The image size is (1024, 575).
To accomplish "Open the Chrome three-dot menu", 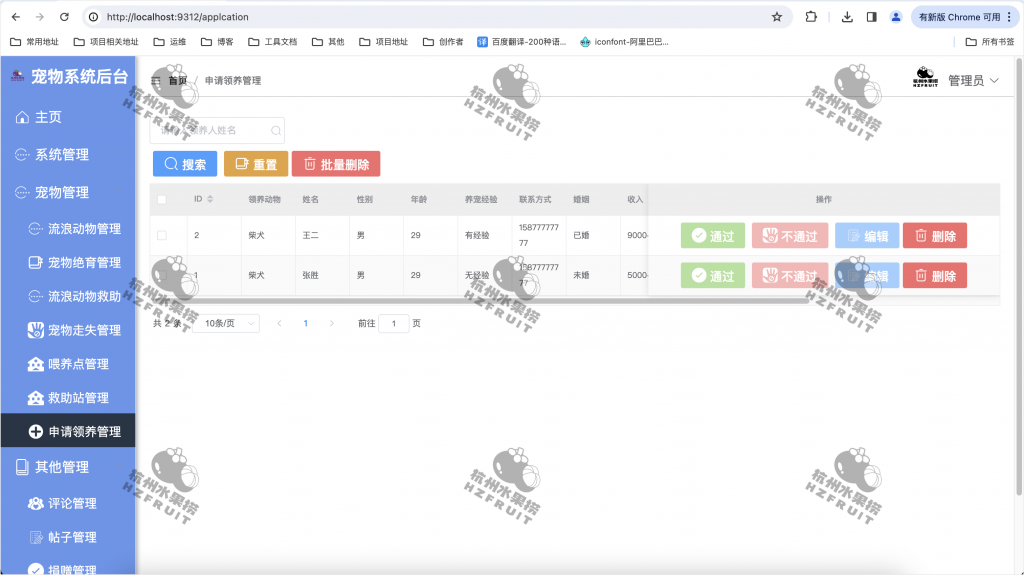I will pyautogui.click(x=1009, y=17).
